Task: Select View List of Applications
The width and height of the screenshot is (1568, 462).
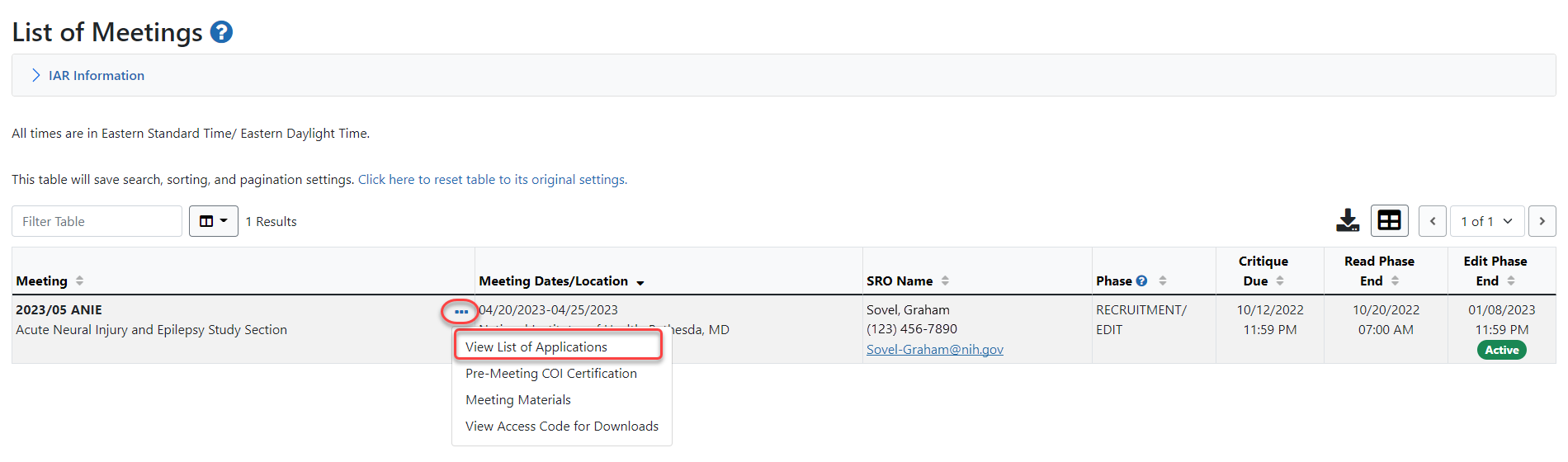Action: point(536,347)
